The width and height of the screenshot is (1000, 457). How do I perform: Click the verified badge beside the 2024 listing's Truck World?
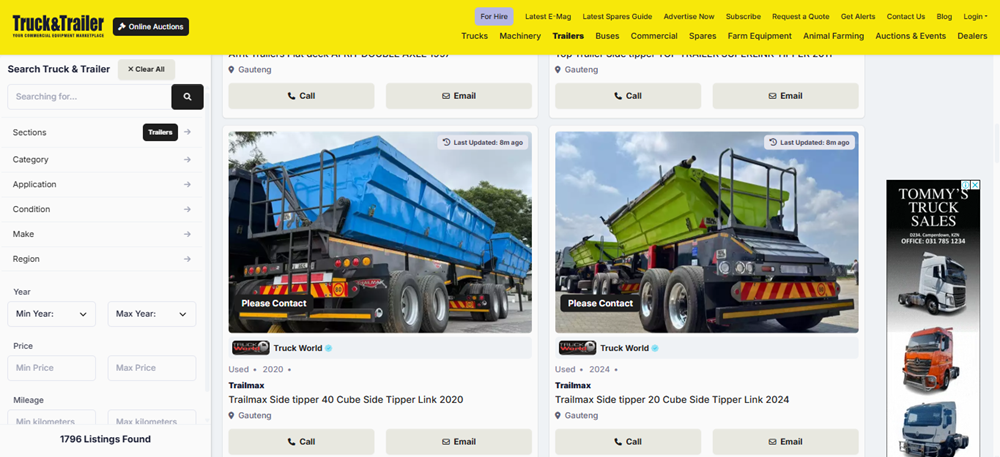click(655, 348)
